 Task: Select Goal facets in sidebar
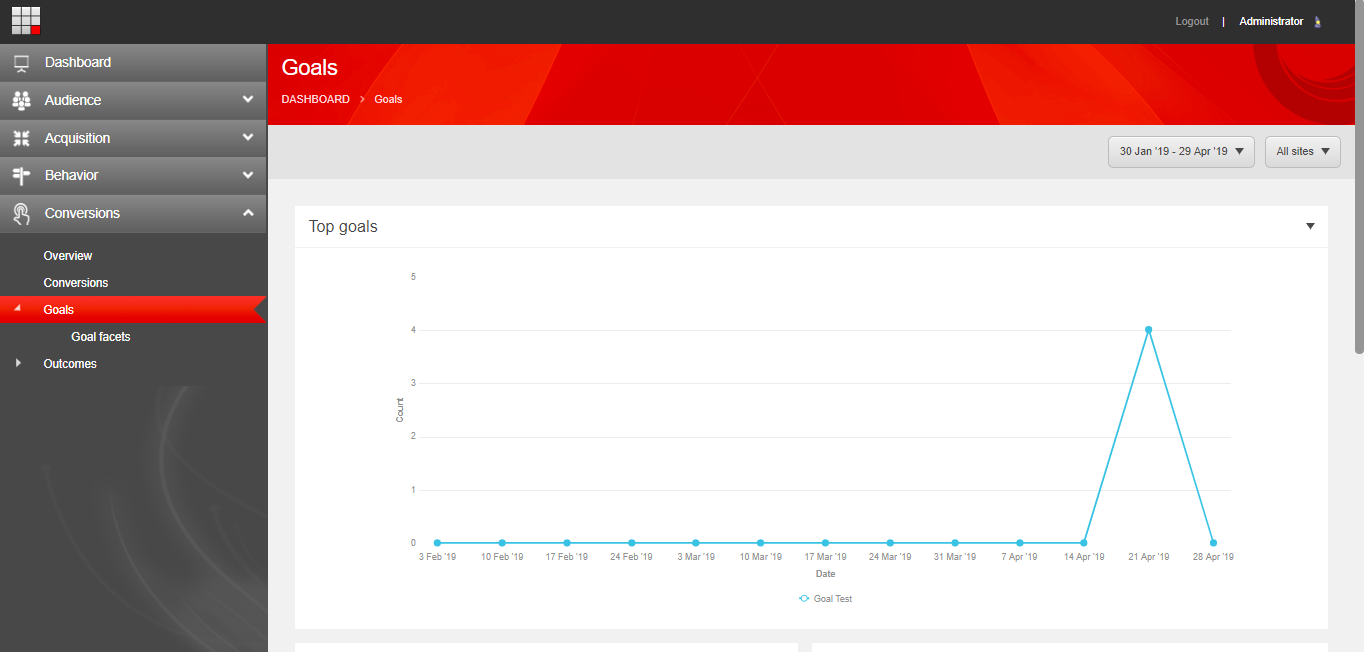(101, 337)
